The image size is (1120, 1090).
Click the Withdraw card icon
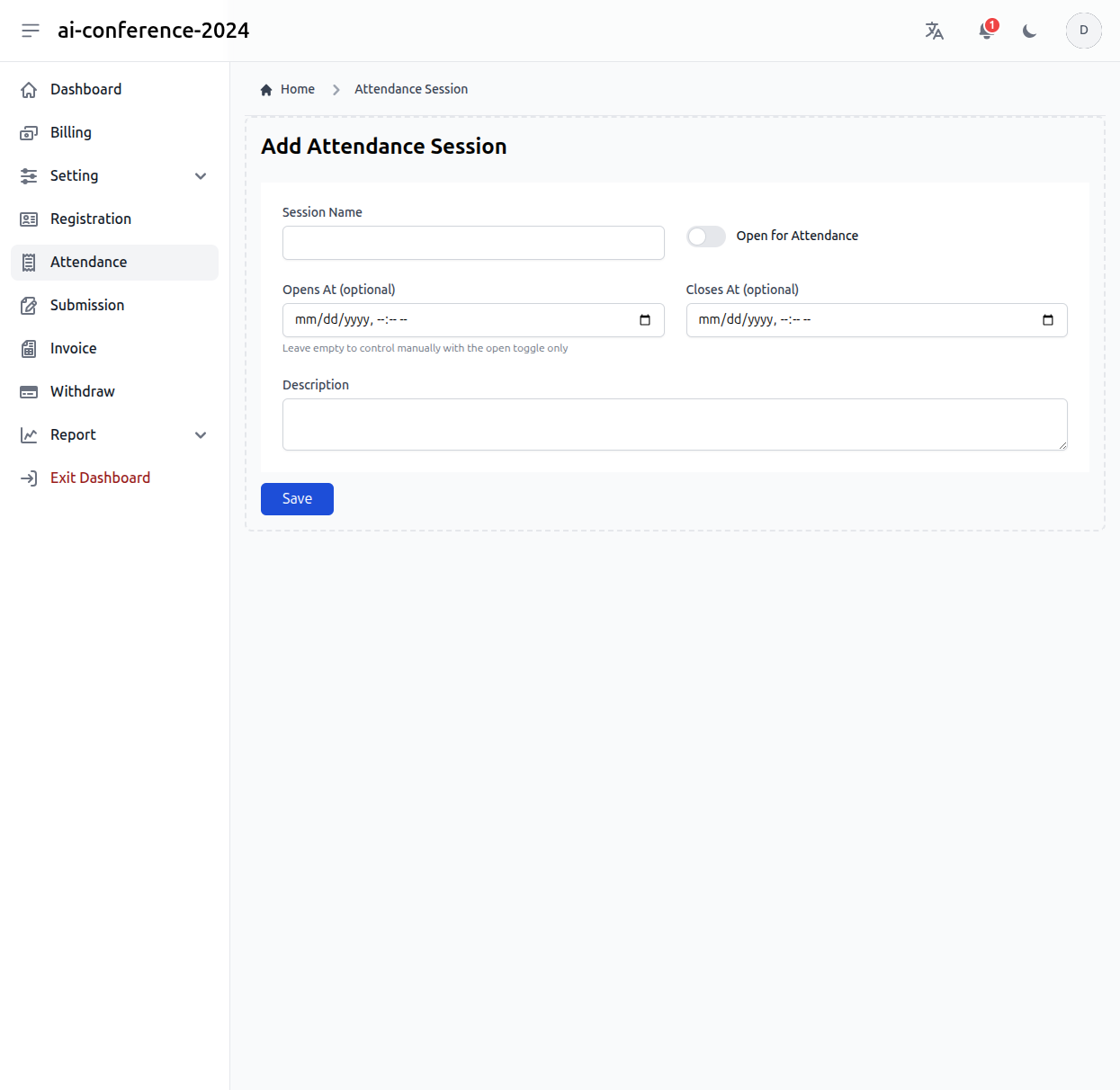29,392
